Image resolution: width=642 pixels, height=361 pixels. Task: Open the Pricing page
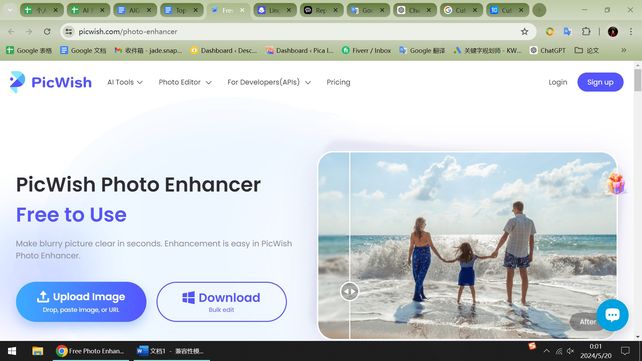click(x=338, y=82)
